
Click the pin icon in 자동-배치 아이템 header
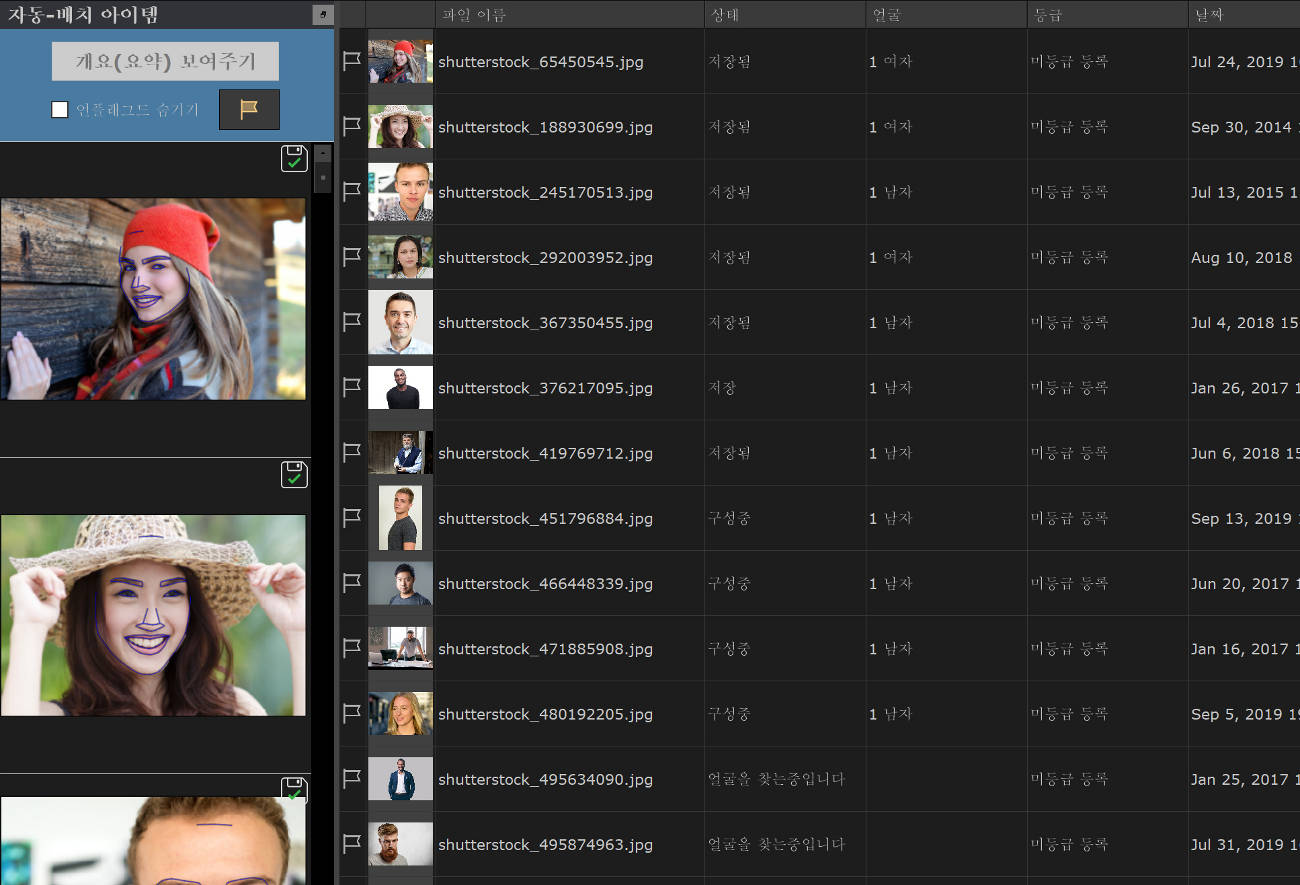pos(322,15)
